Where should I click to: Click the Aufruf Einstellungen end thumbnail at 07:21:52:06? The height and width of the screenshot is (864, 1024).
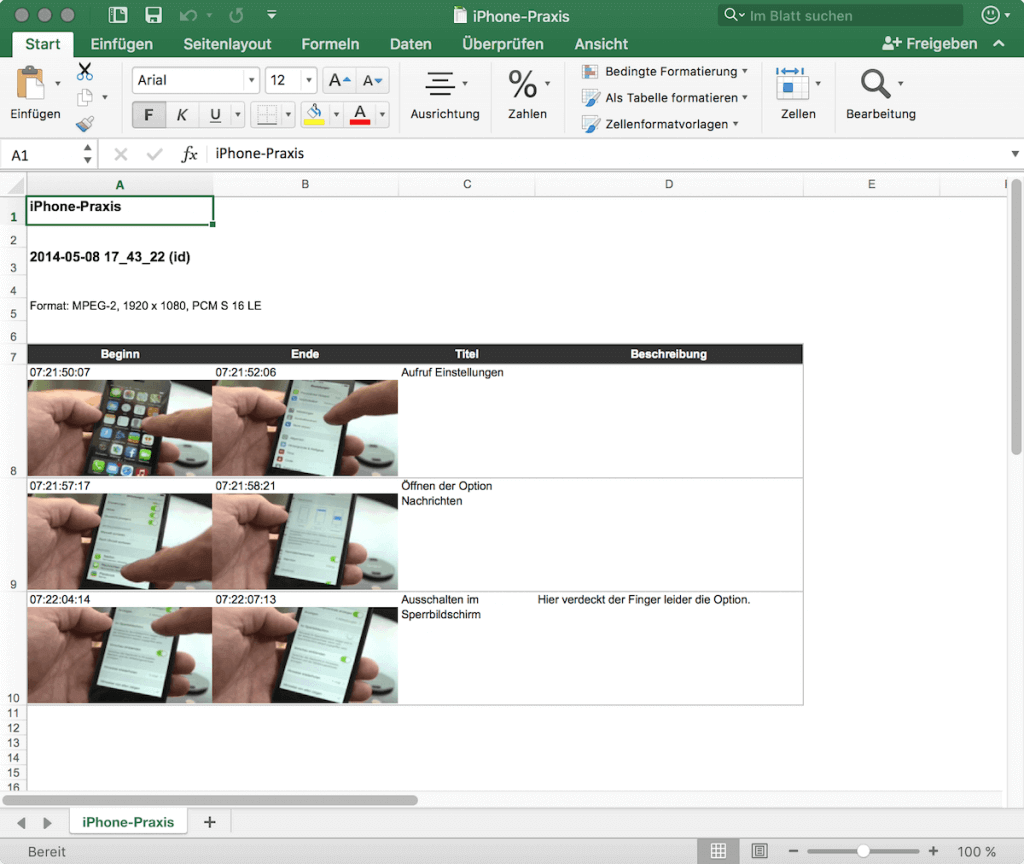tap(305, 428)
